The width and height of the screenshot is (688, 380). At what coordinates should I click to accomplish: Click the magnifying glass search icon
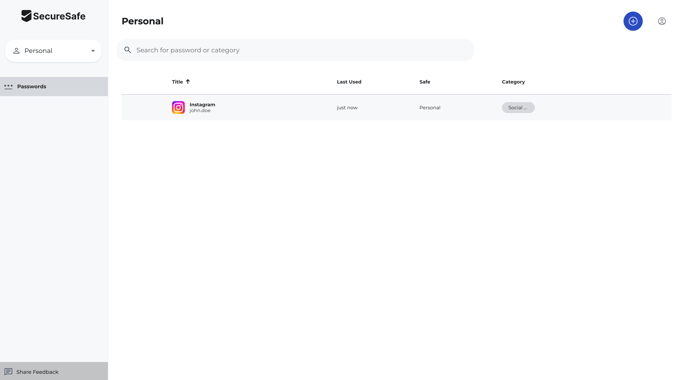[x=128, y=50]
